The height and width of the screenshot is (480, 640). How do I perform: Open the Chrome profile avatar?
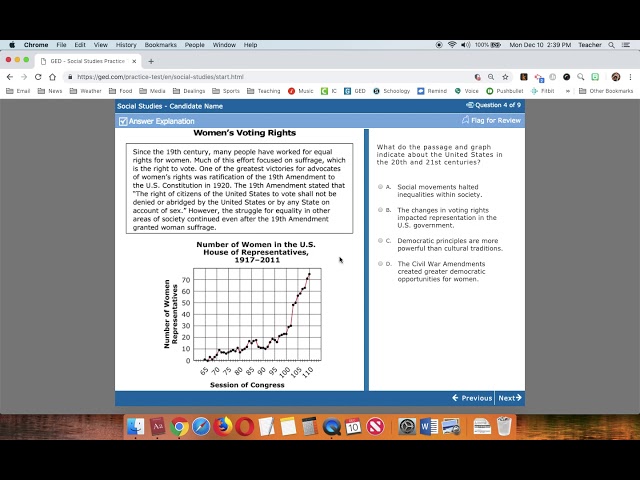616,77
